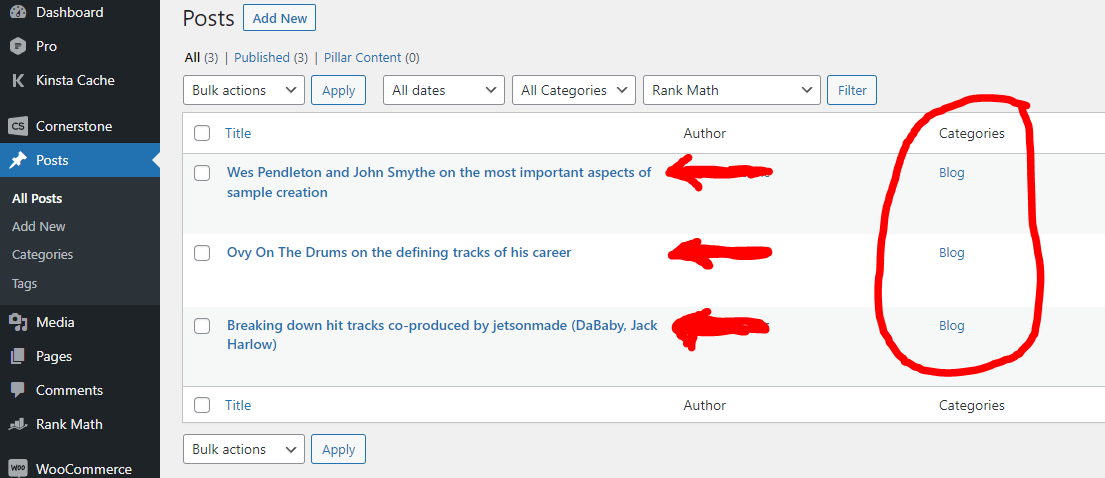Switch to the Published posts view
1105x478 pixels.
point(261,58)
